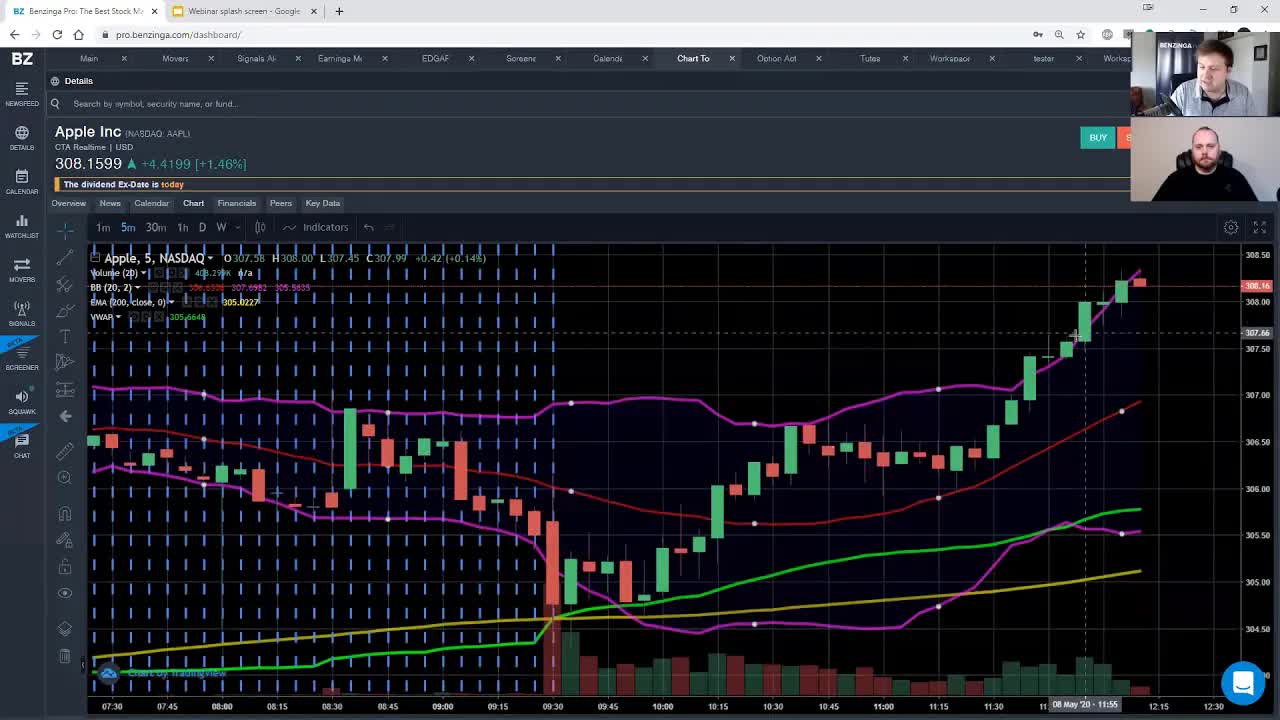This screenshot has width=1280, height=720.
Task: Open the Option Act workspace tab
Action: (x=777, y=58)
